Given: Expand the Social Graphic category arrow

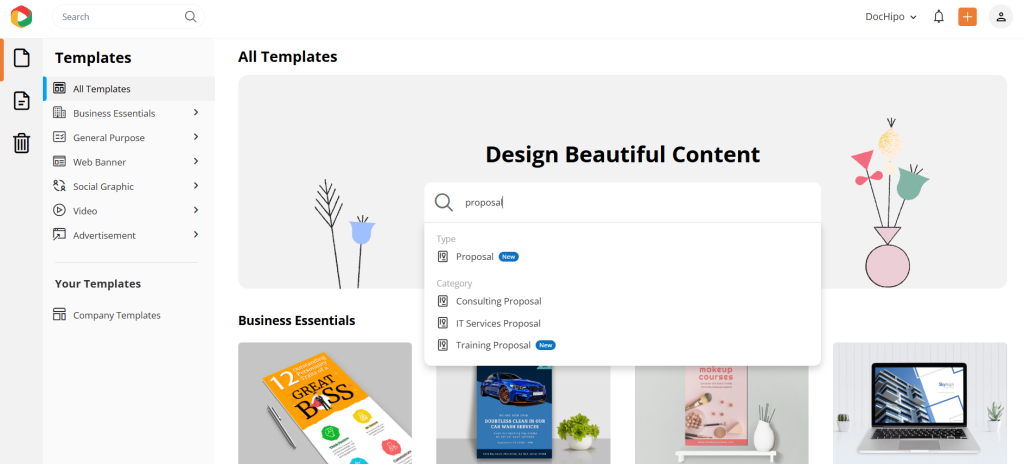Looking at the screenshot, I should [x=196, y=186].
